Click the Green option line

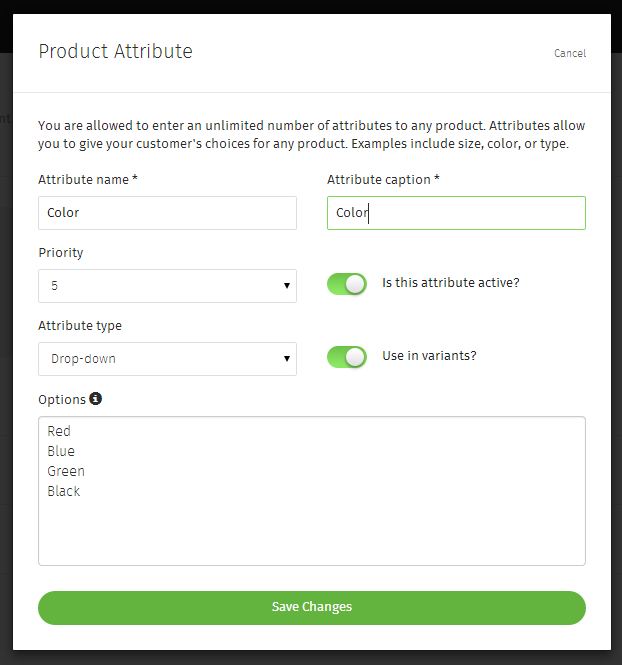pyautogui.click(x=66, y=471)
